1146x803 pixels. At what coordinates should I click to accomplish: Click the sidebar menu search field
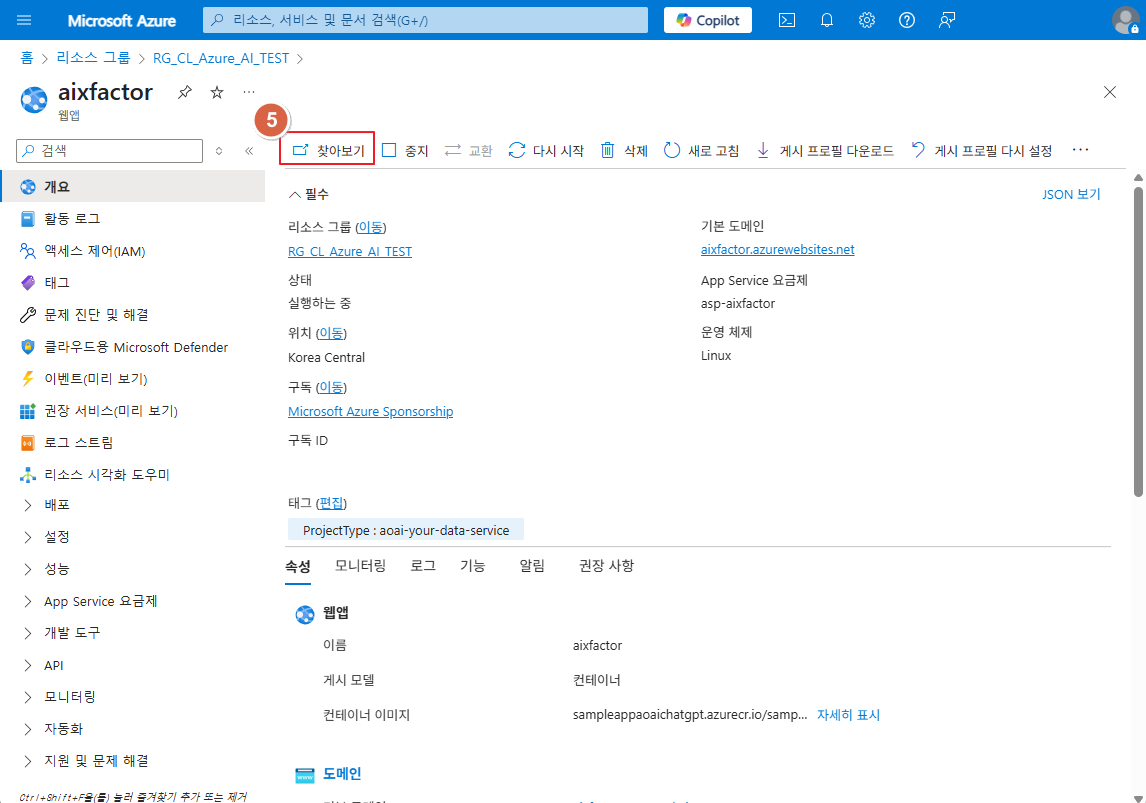point(110,151)
